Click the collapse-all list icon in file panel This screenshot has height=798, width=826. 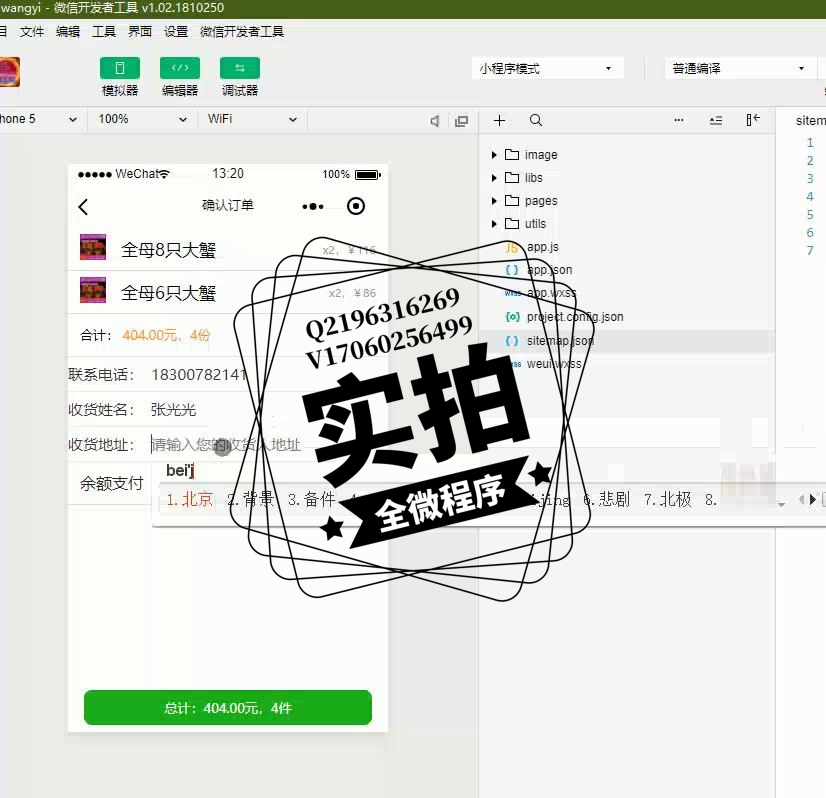(715, 121)
